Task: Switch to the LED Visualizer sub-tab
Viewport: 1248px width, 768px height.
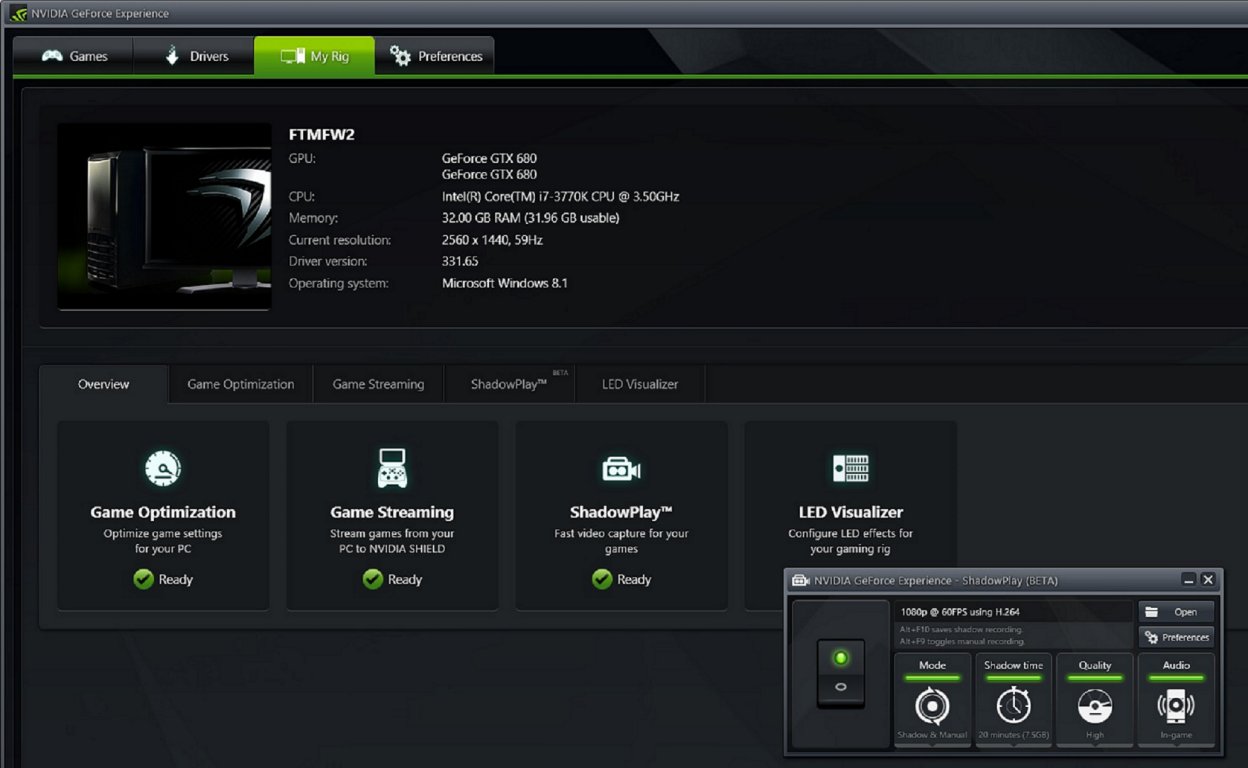Action: (640, 384)
